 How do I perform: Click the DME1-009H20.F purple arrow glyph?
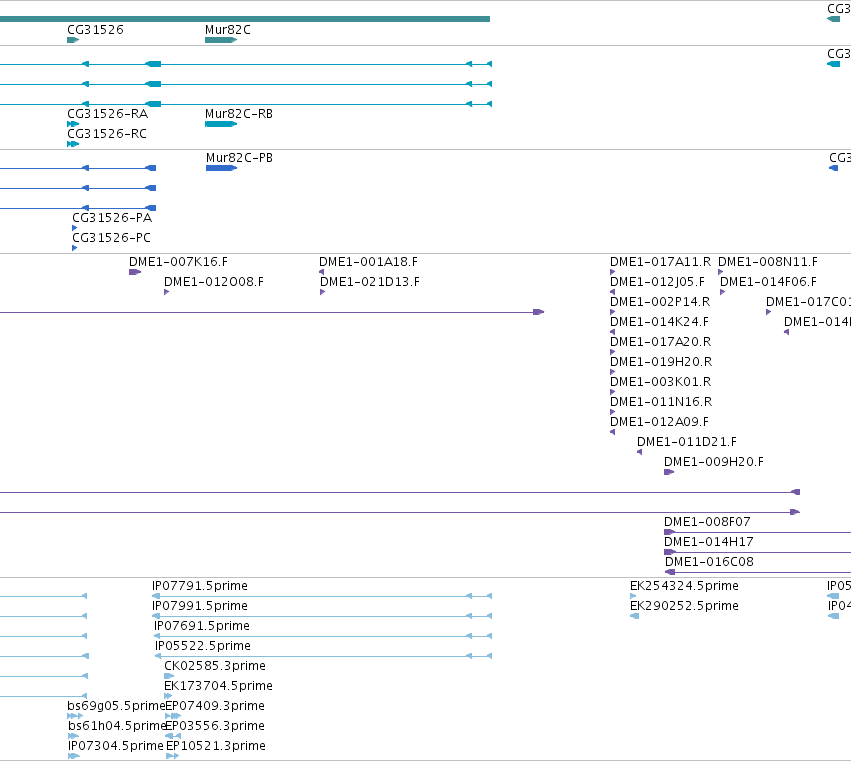tap(669, 472)
